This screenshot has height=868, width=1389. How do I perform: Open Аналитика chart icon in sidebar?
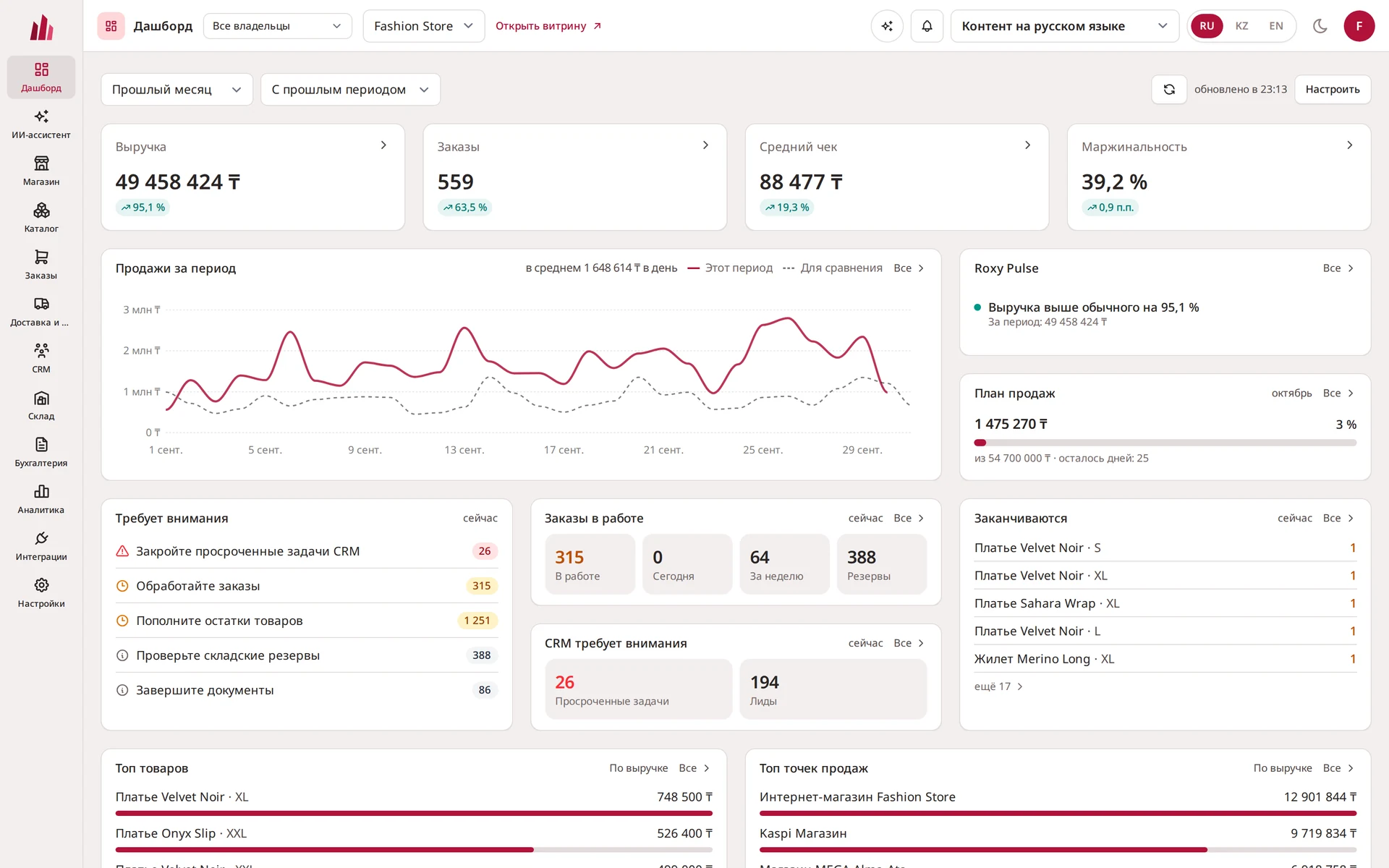[x=41, y=499]
